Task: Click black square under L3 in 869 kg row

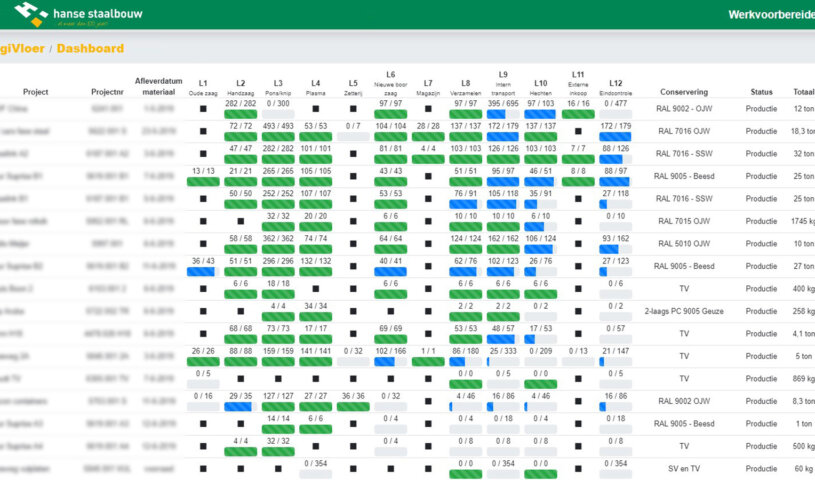Action: pyautogui.click(x=278, y=379)
